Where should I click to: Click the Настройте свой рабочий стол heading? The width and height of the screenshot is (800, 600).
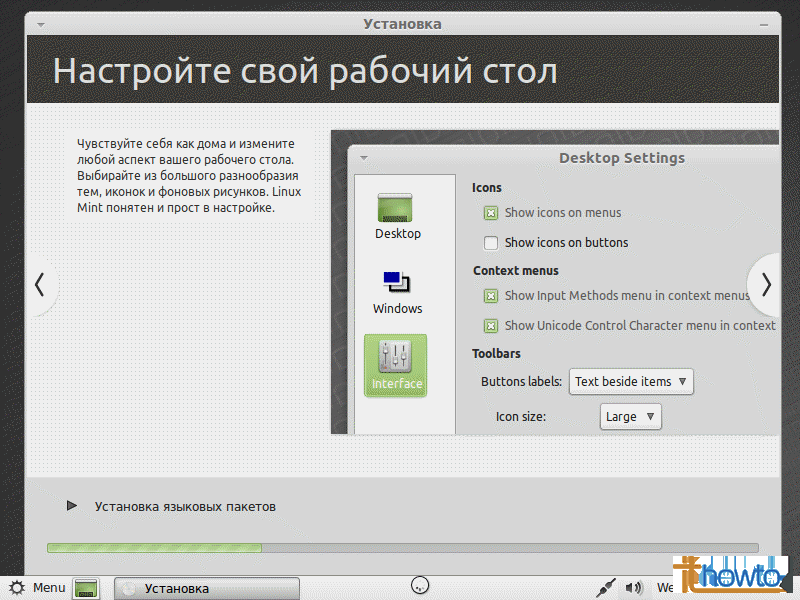(305, 70)
